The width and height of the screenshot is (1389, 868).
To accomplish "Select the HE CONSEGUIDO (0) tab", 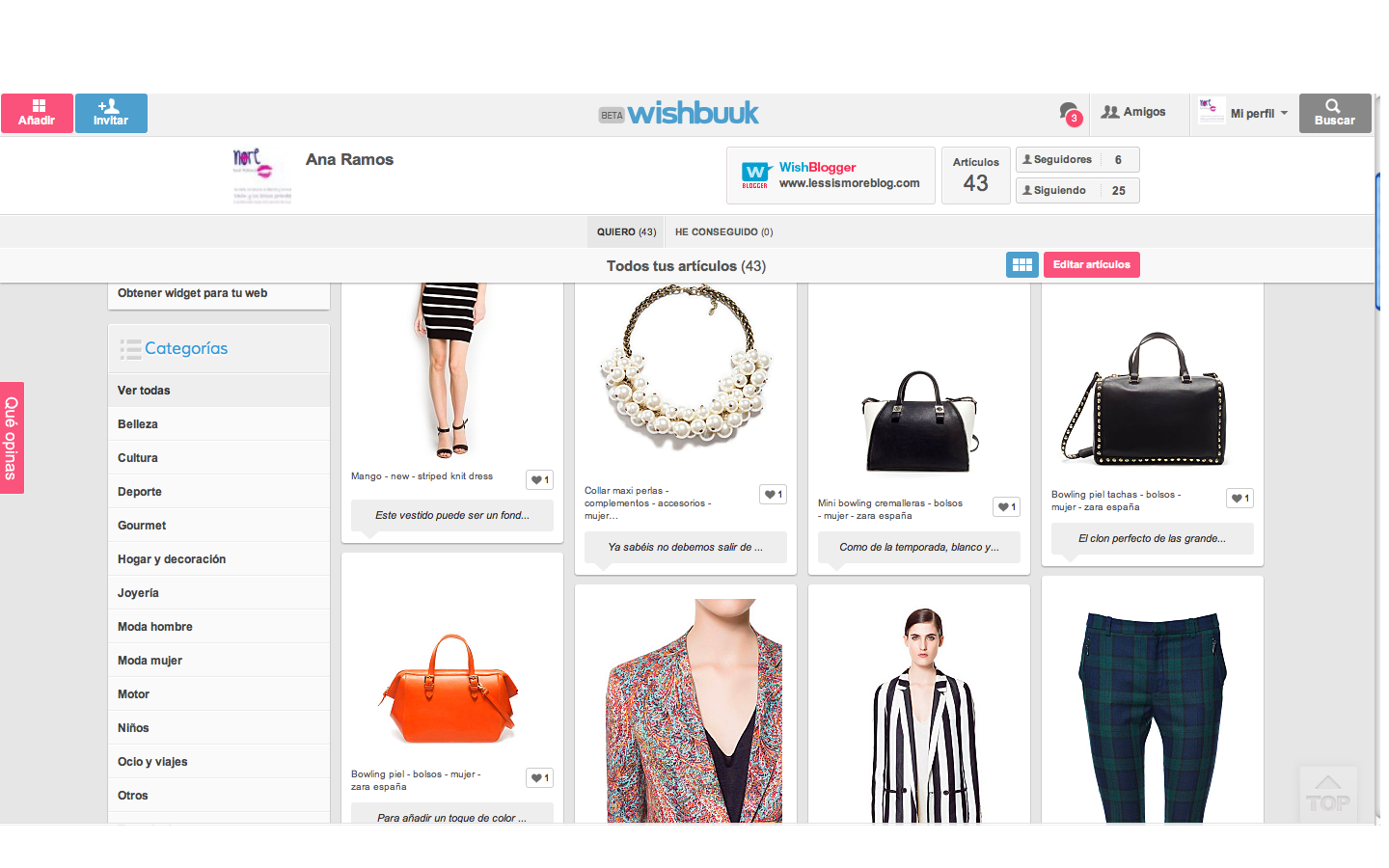I will pyautogui.click(x=723, y=231).
